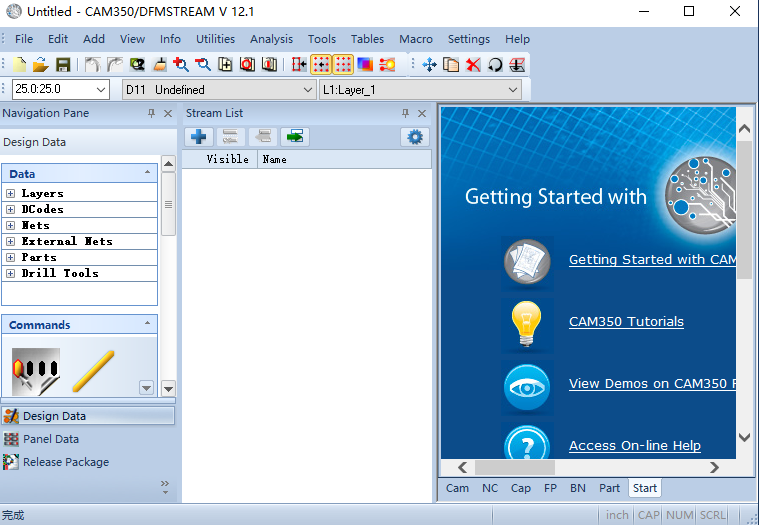The width and height of the screenshot is (759, 525).
Task: Click the Open folder toolbar icon
Action: pos(41,64)
